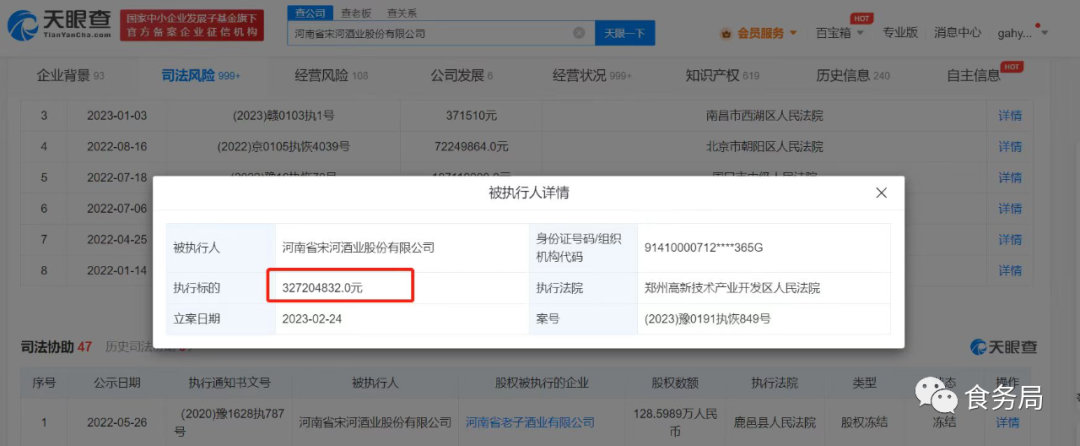Open 详情 for row 8 dated 2022-01-14
Image resolution: width=1080 pixels, height=446 pixels.
(x=1010, y=270)
